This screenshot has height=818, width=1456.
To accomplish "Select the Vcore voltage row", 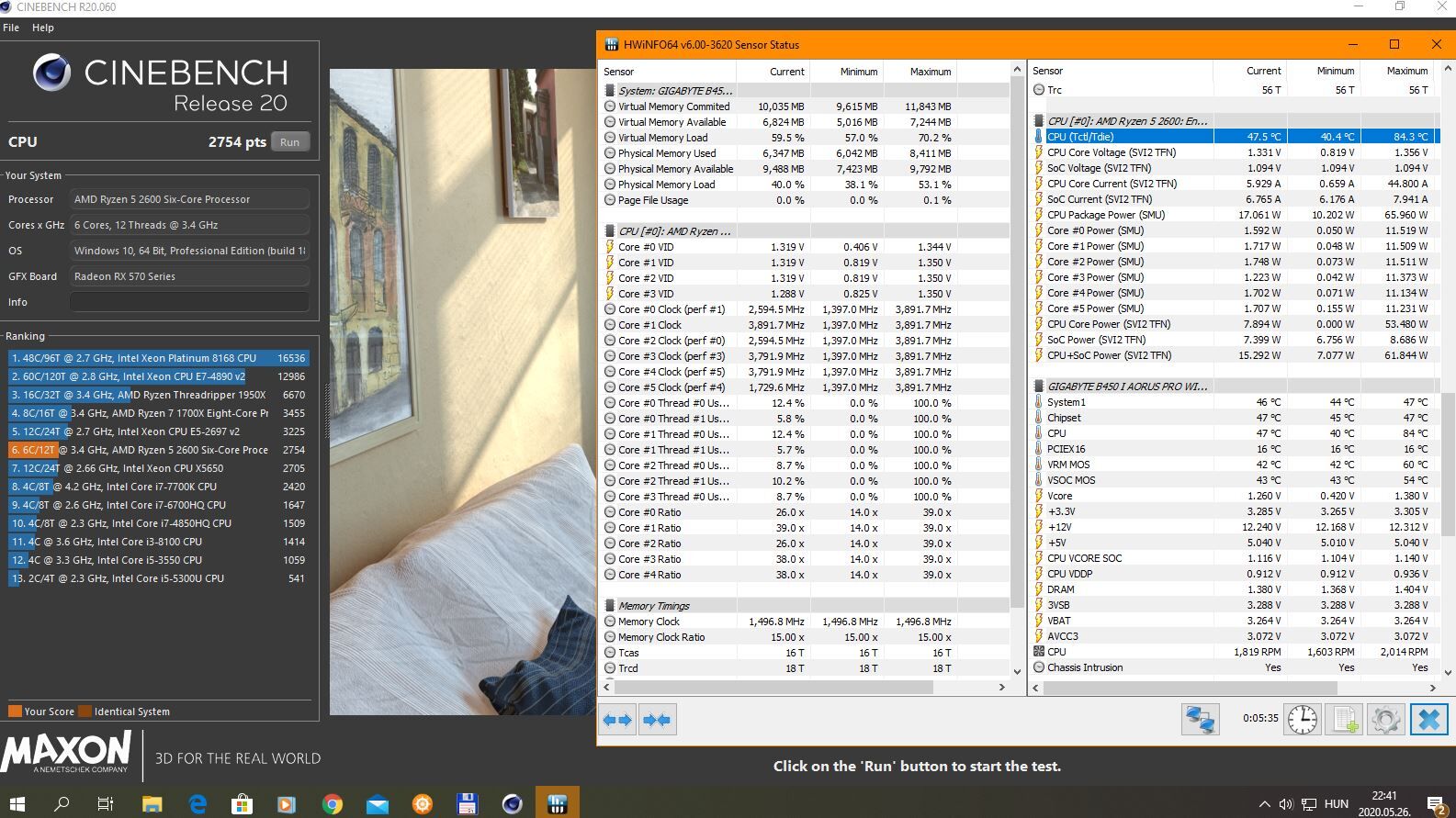I will pyautogui.click(x=1235, y=496).
